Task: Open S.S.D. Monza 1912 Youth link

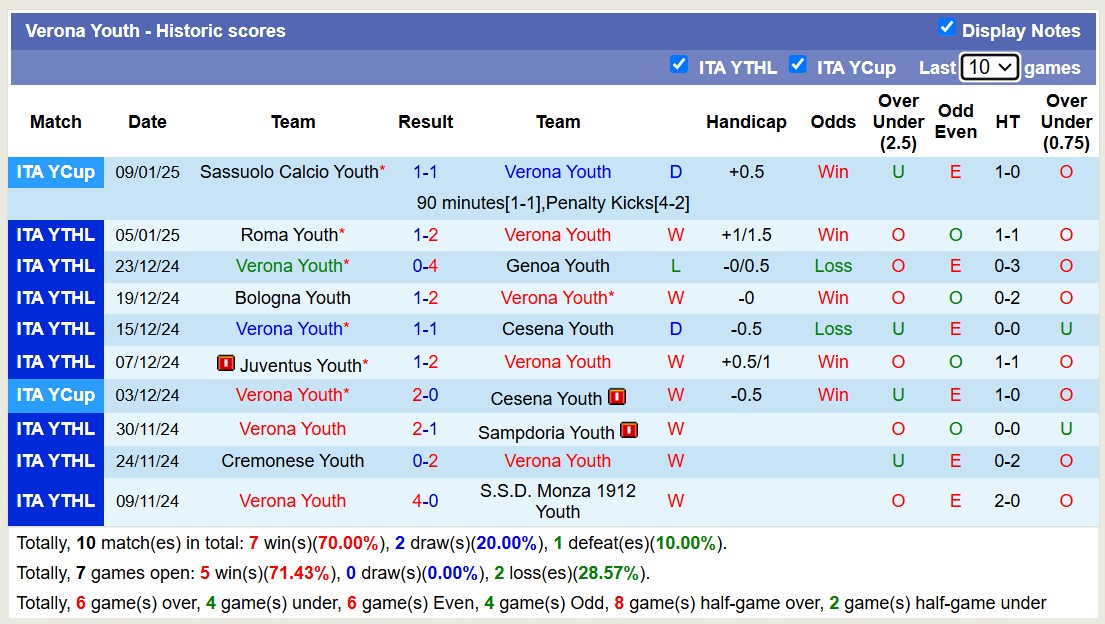Action: pyautogui.click(x=557, y=501)
